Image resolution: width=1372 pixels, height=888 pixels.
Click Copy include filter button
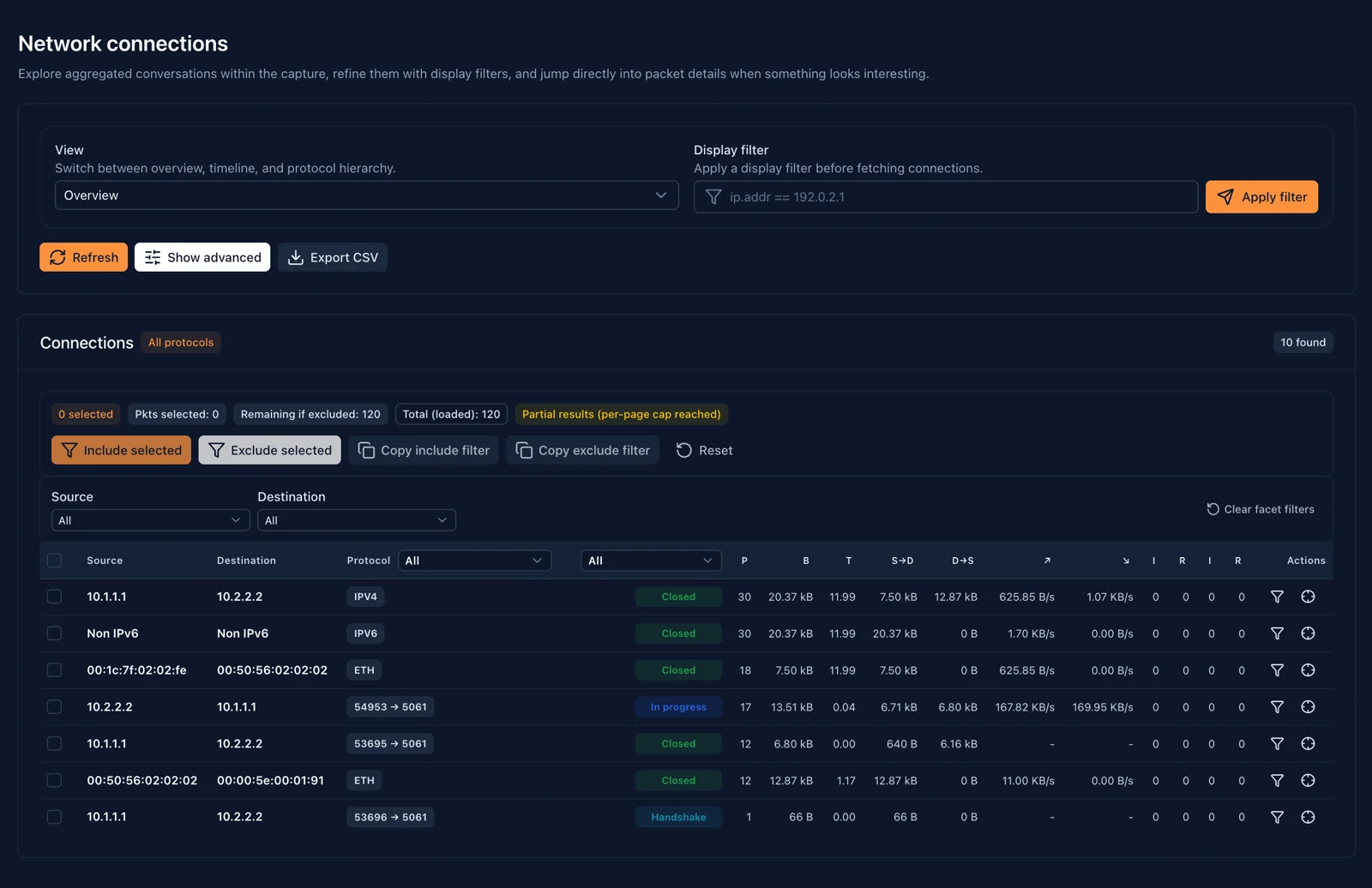click(x=424, y=450)
